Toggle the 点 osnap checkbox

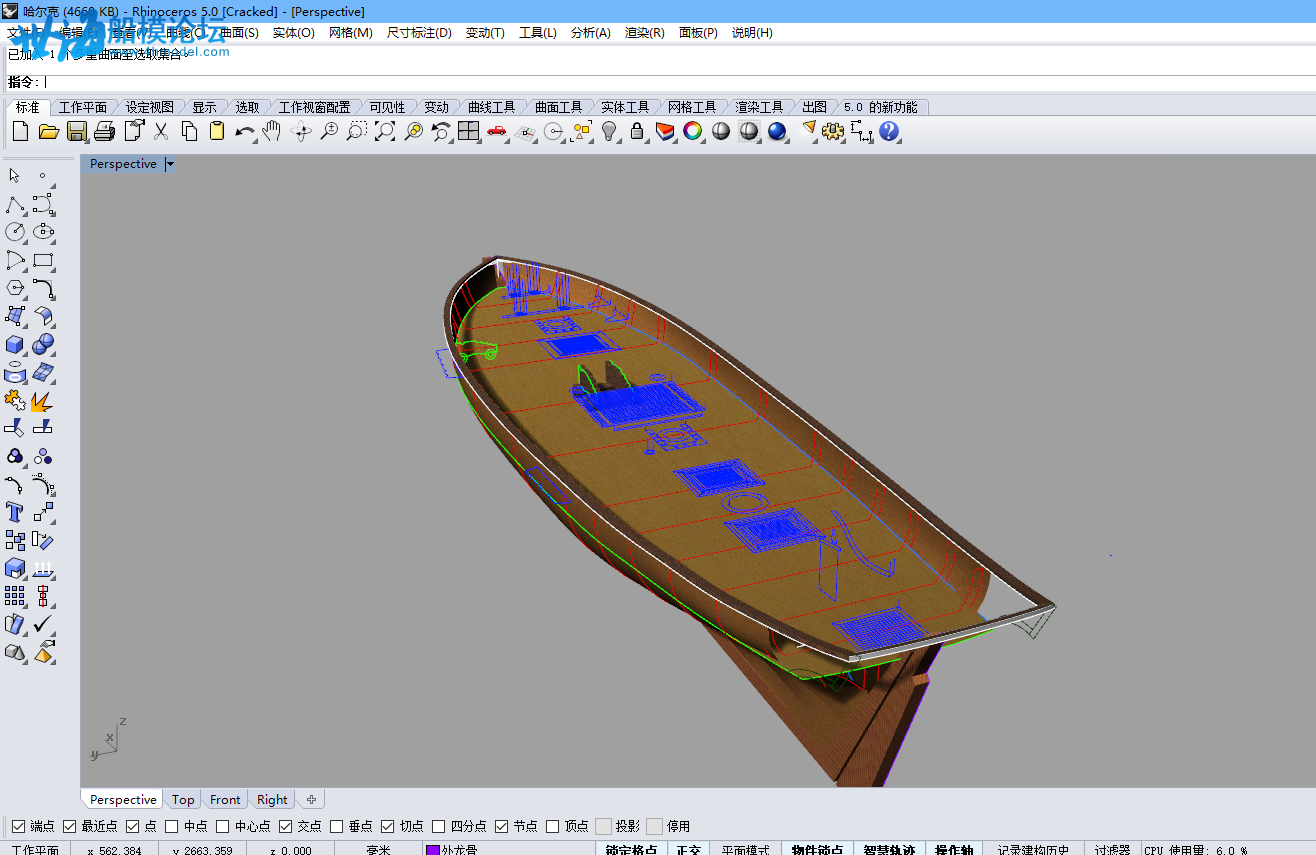133,826
